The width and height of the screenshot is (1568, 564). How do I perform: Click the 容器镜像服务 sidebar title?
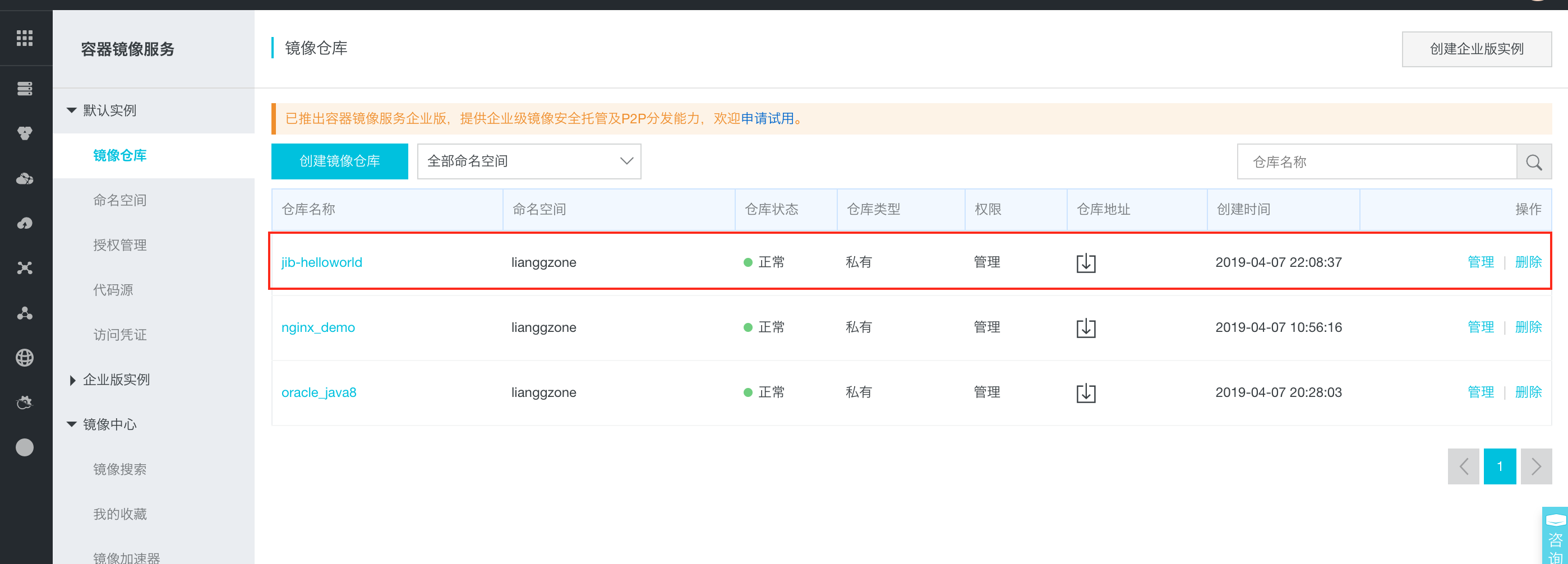click(128, 49)
